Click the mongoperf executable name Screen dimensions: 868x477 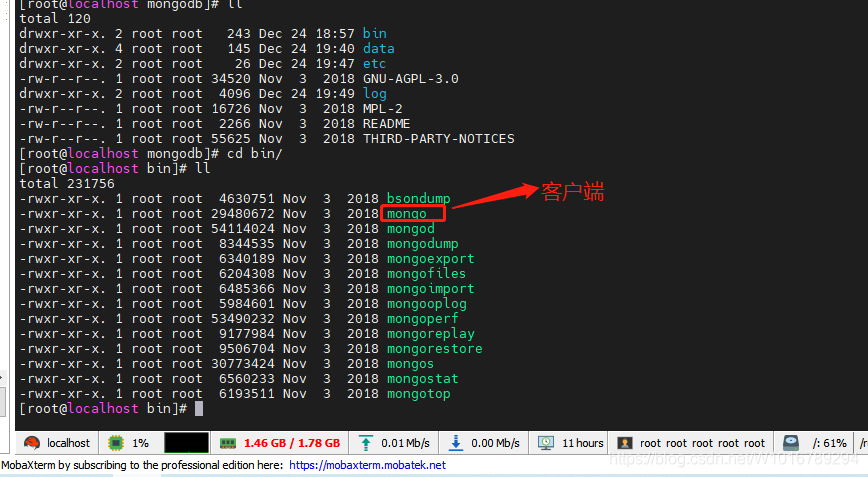click(422, 319)
